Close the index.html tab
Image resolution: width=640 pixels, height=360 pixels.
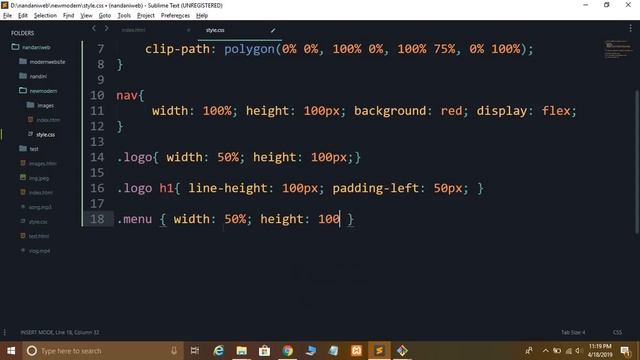(x=188, y=30)
